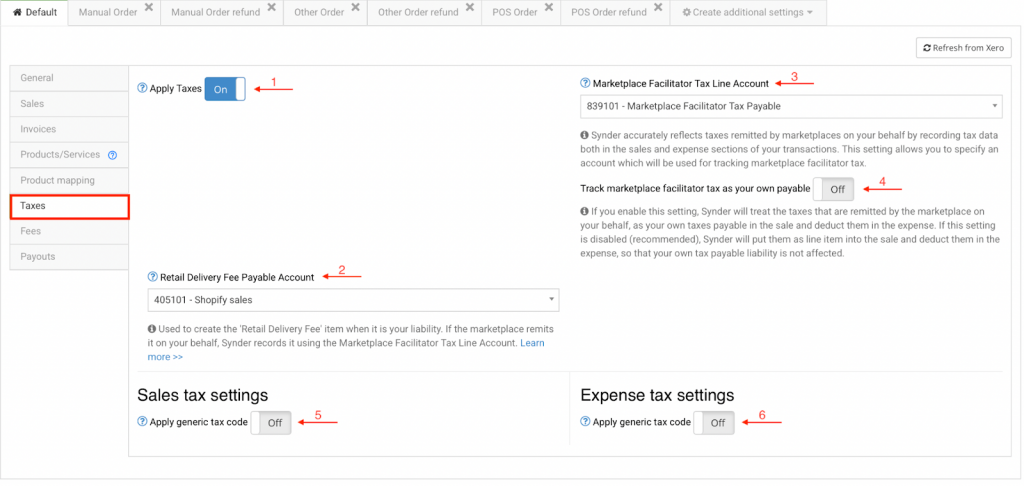Enable Track marketplace facilitator tax as own payable

click(832, 188)
